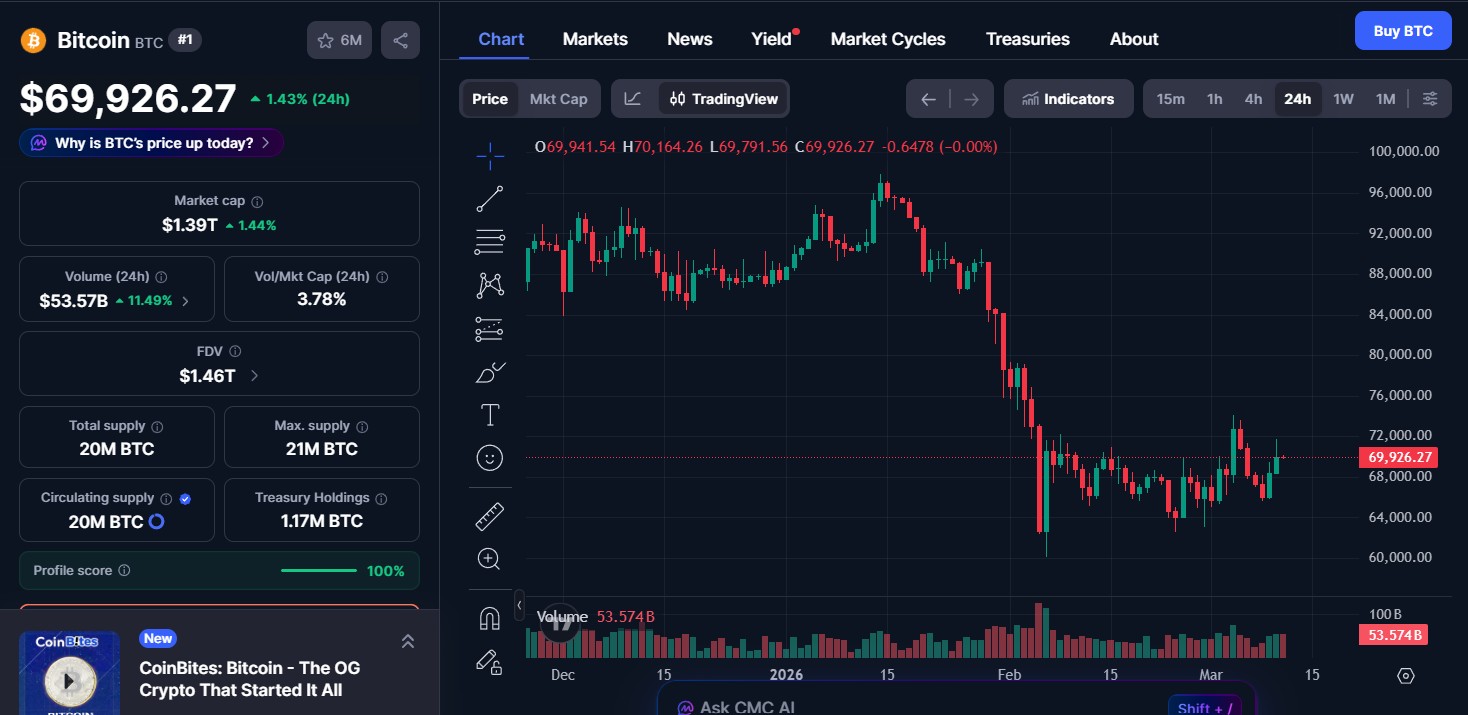Switch to the Markets tab
1468x715 pixels.
[594, 38]
